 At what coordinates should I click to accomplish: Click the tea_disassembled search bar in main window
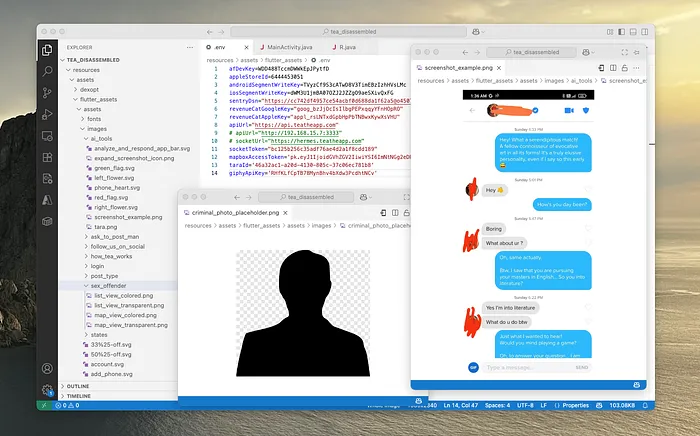click(348, 32)
